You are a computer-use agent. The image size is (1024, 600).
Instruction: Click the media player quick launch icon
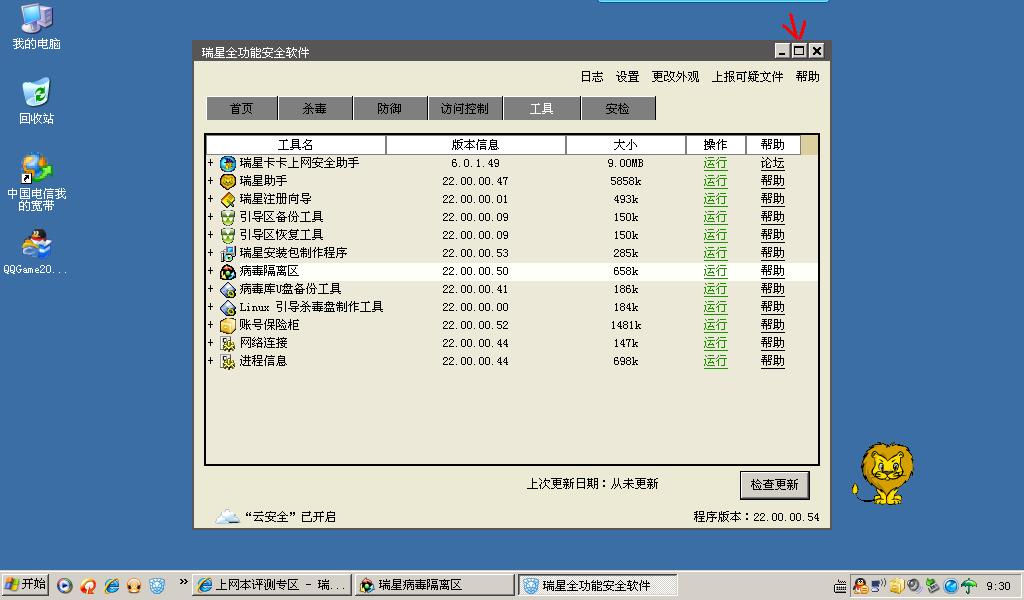[x=64, y=586]
